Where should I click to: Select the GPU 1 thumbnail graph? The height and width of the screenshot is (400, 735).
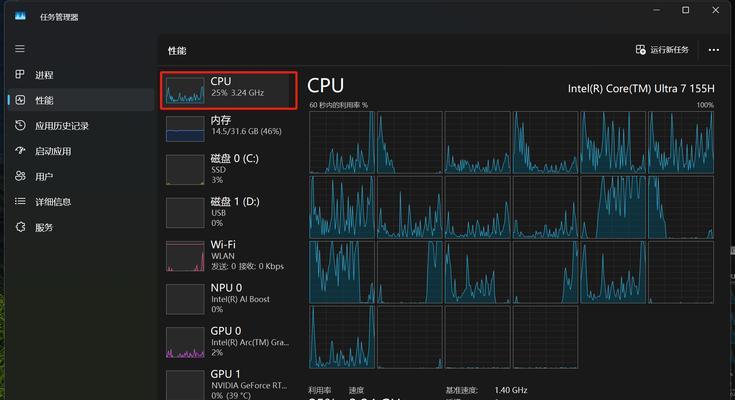pos(185,385)
